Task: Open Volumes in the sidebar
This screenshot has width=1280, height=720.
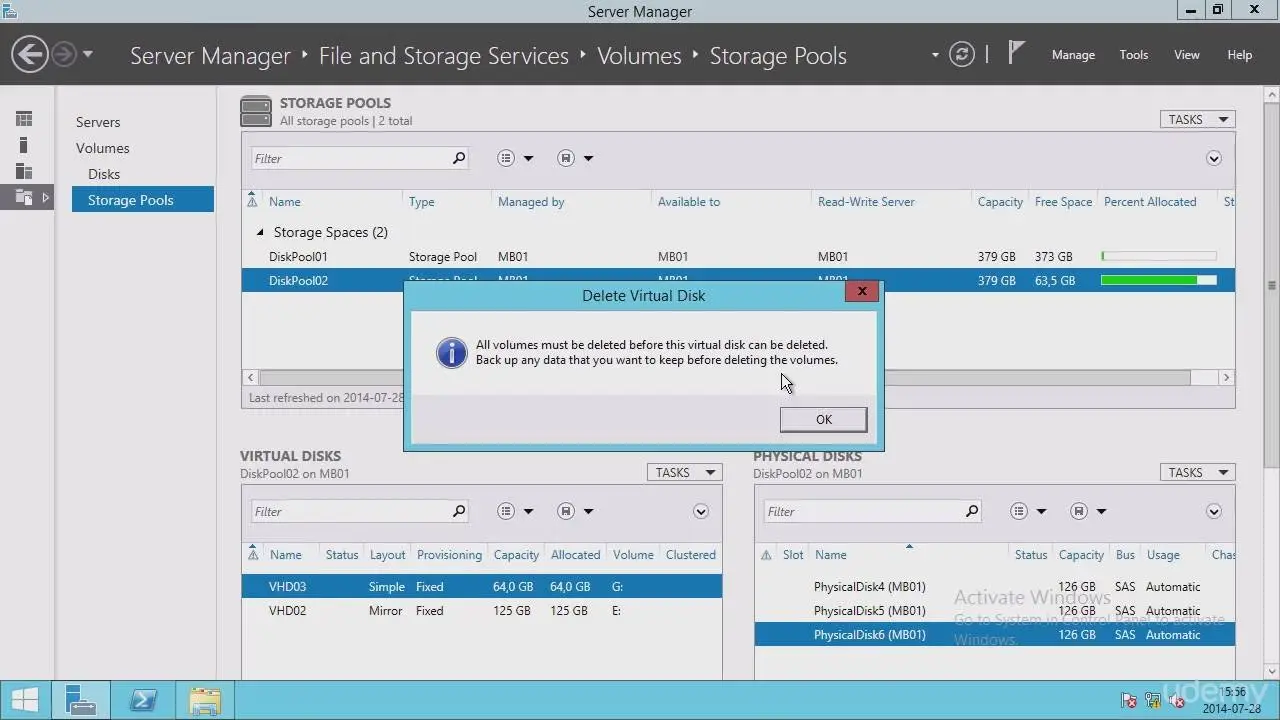Action: [x=103, y=148]
